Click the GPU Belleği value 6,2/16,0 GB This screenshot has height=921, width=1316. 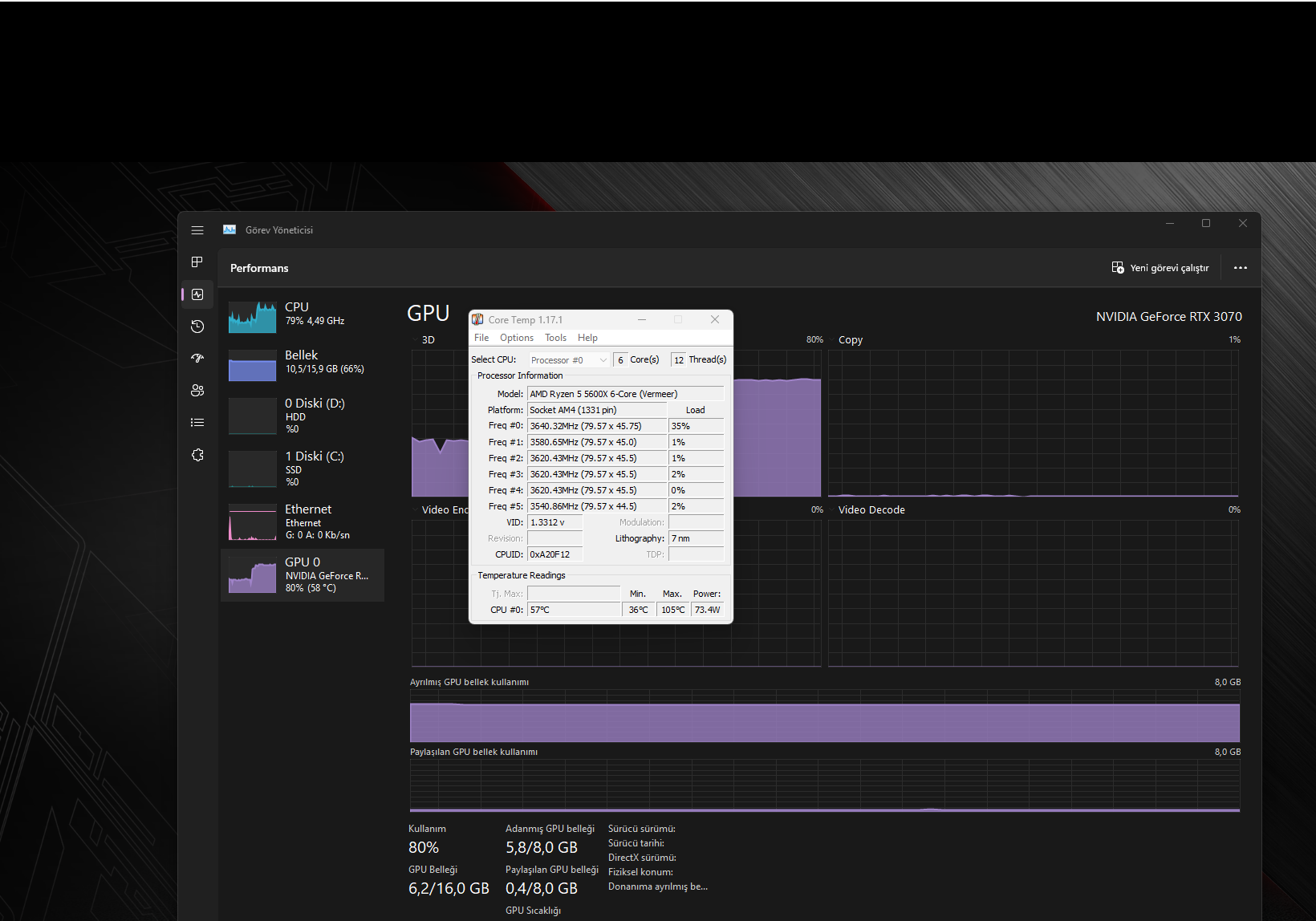point(449,889)
